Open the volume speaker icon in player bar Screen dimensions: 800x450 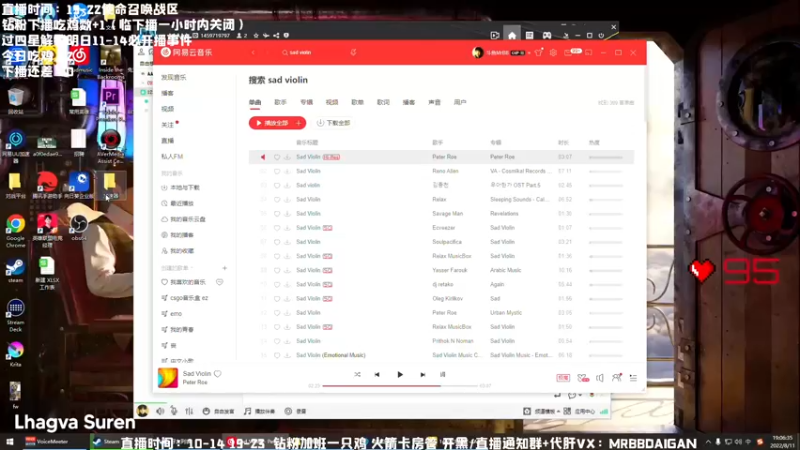click(599, 378)
